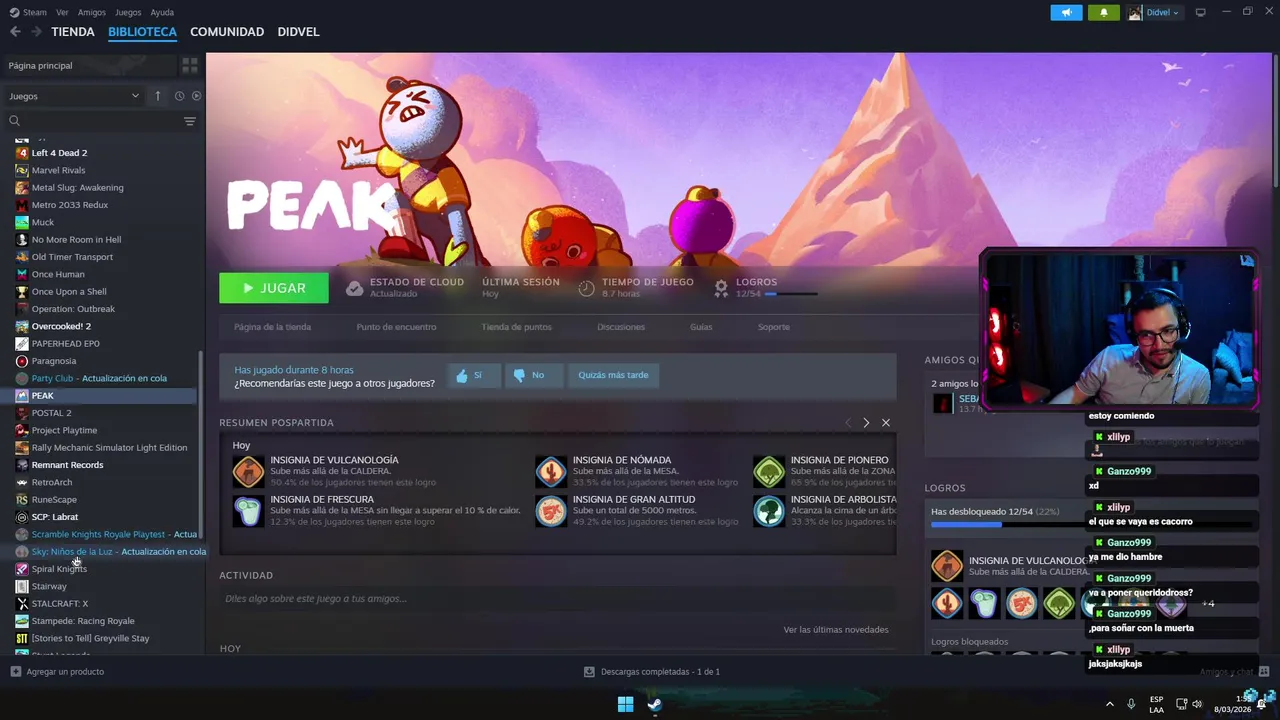
Task: Click Página principal in the sidebar
Action: pyautogui.click(x=90, y=65)
